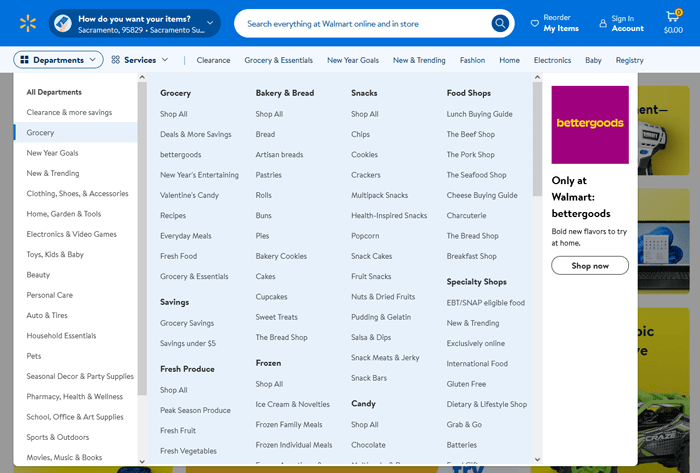Expand the Services dropdown
This screenshot has width=700, height=473.
[x=163, y=60]
